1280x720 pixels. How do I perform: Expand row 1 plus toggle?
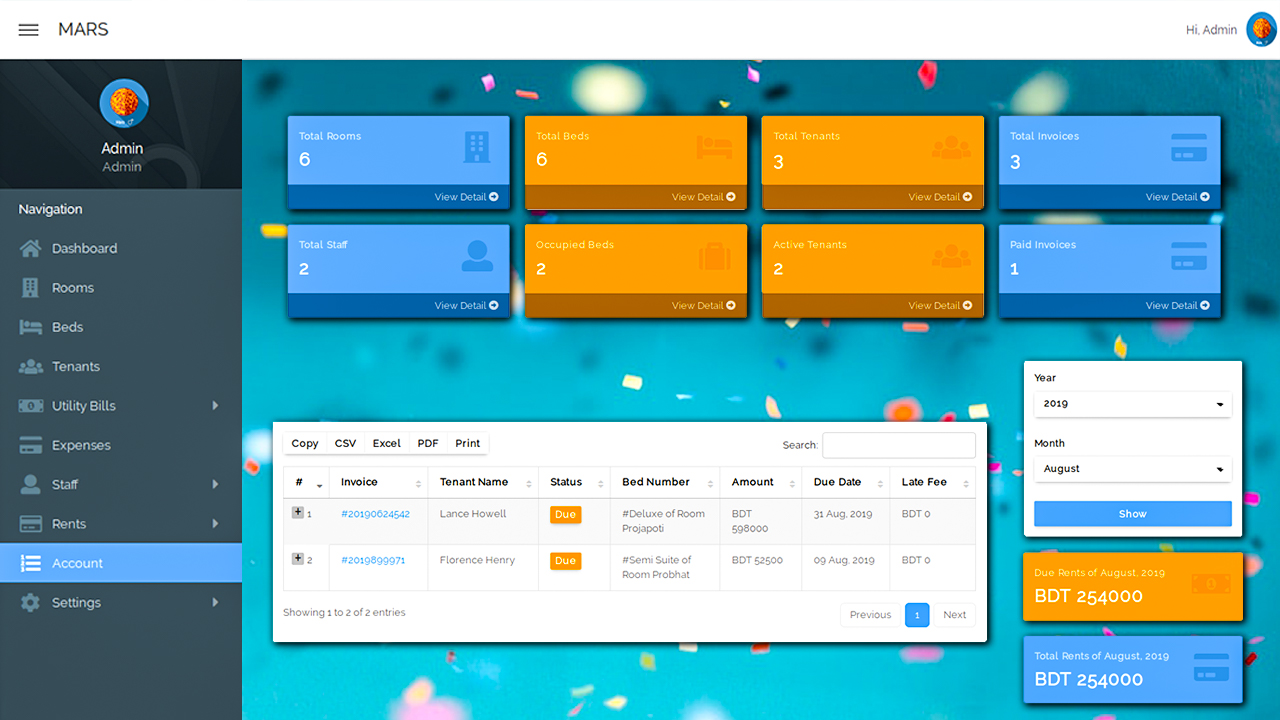(x=298, y=513)
